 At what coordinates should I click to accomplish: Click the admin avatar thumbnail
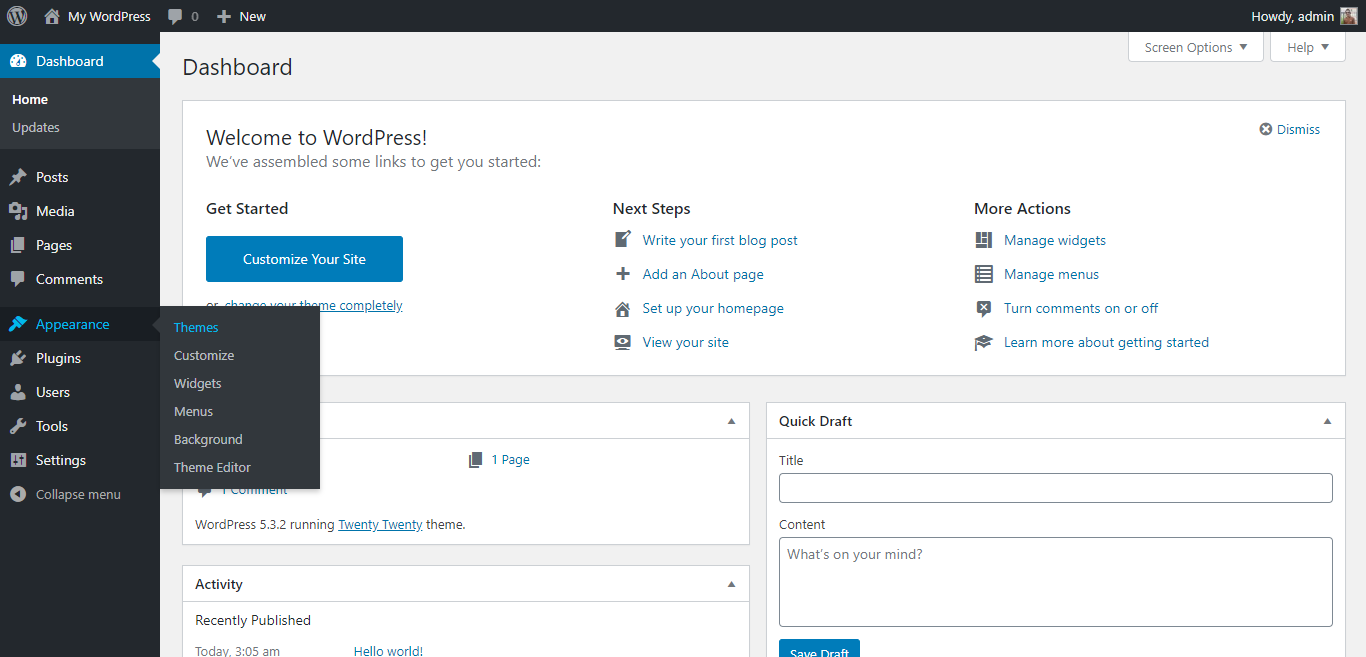click(1349, 16)
